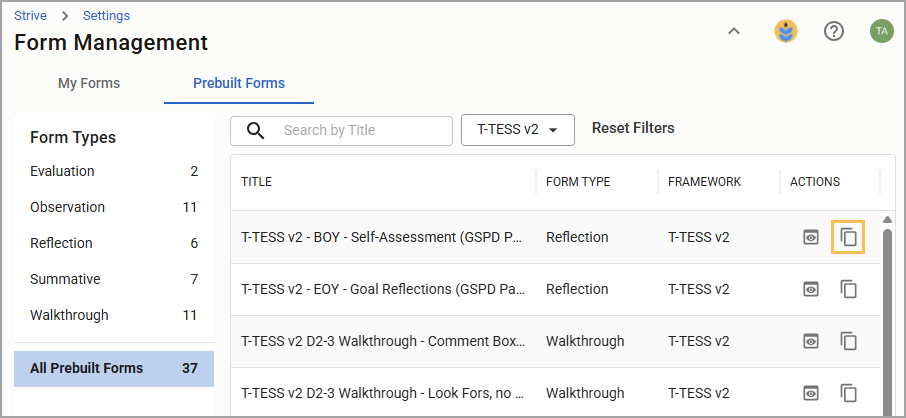Screen dimensions: 906x418
Task: Click the FRAMEWORK column header
Action: click(x=704, y=182)
